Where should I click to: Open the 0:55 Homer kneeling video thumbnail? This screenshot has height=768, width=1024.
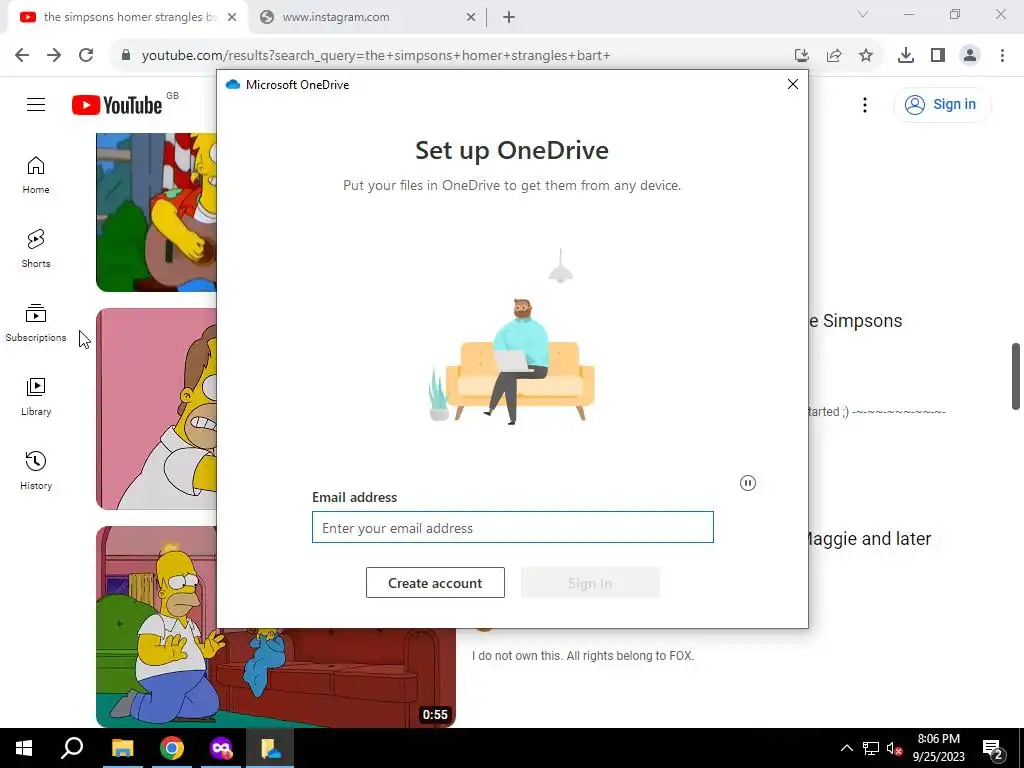[x=276, y=677]
